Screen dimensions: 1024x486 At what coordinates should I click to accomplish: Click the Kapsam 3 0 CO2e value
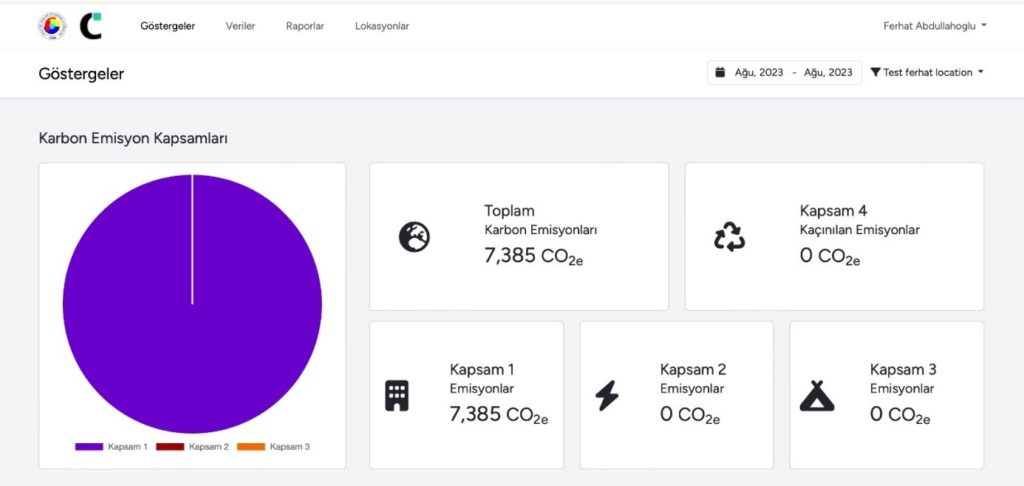tap(900, 415)
